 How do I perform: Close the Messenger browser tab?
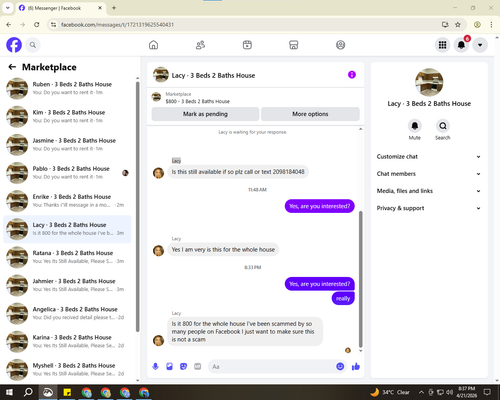click(100, 8)
